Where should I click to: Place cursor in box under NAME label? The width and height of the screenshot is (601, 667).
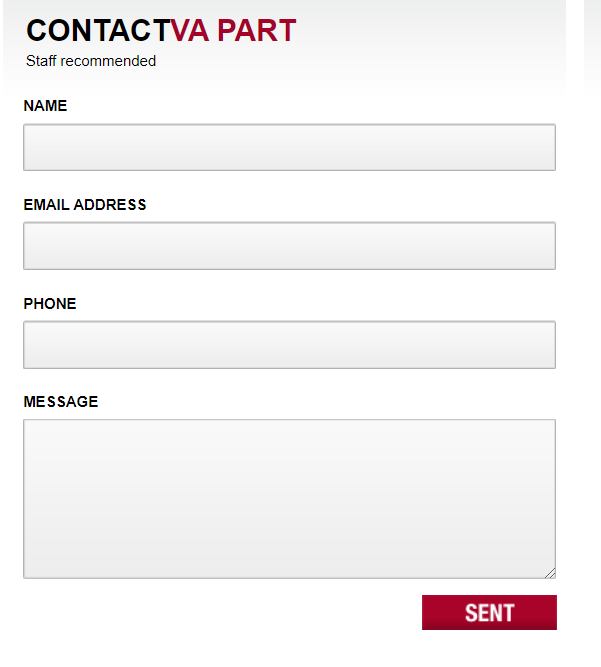289,147
